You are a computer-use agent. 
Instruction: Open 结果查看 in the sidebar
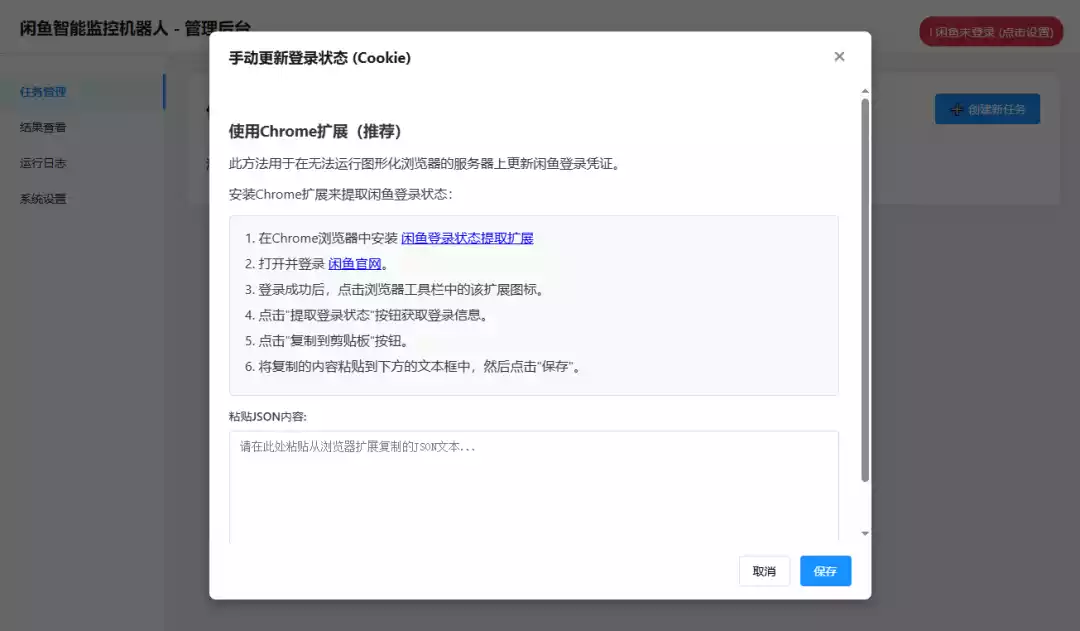click(x=43, y=128)
